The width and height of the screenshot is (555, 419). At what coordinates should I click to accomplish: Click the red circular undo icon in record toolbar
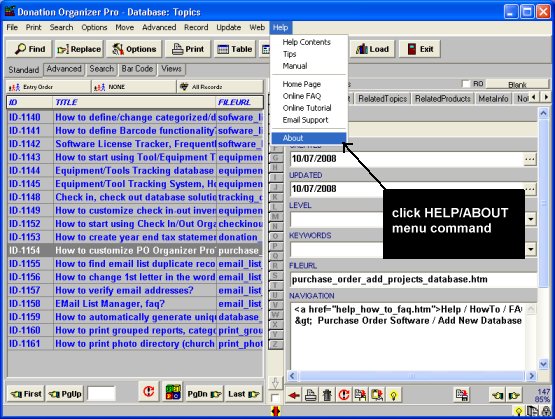click(344, 395)
